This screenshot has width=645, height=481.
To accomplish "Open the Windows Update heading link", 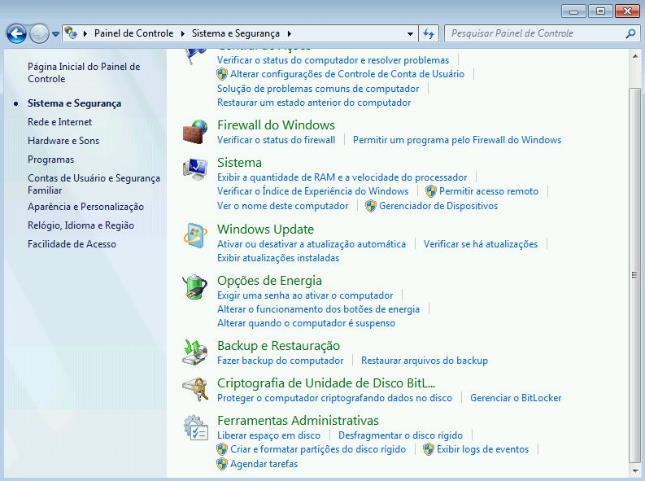I will [x=265, y=229].
